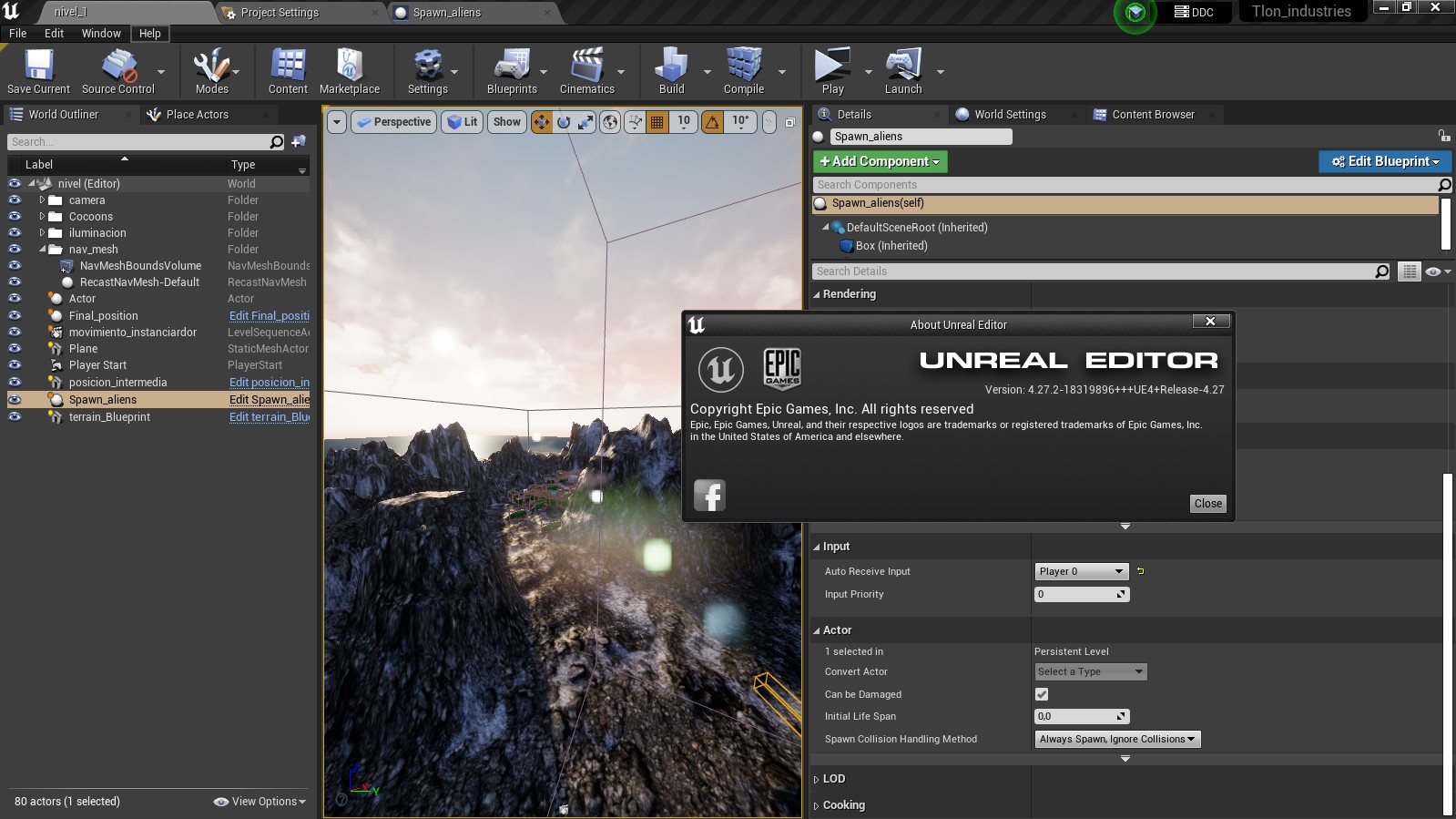The width and height of the screenshot is (1456, 819).
Task: Switch to the Content Browser tab
Action: click(x=1153, y=115)
